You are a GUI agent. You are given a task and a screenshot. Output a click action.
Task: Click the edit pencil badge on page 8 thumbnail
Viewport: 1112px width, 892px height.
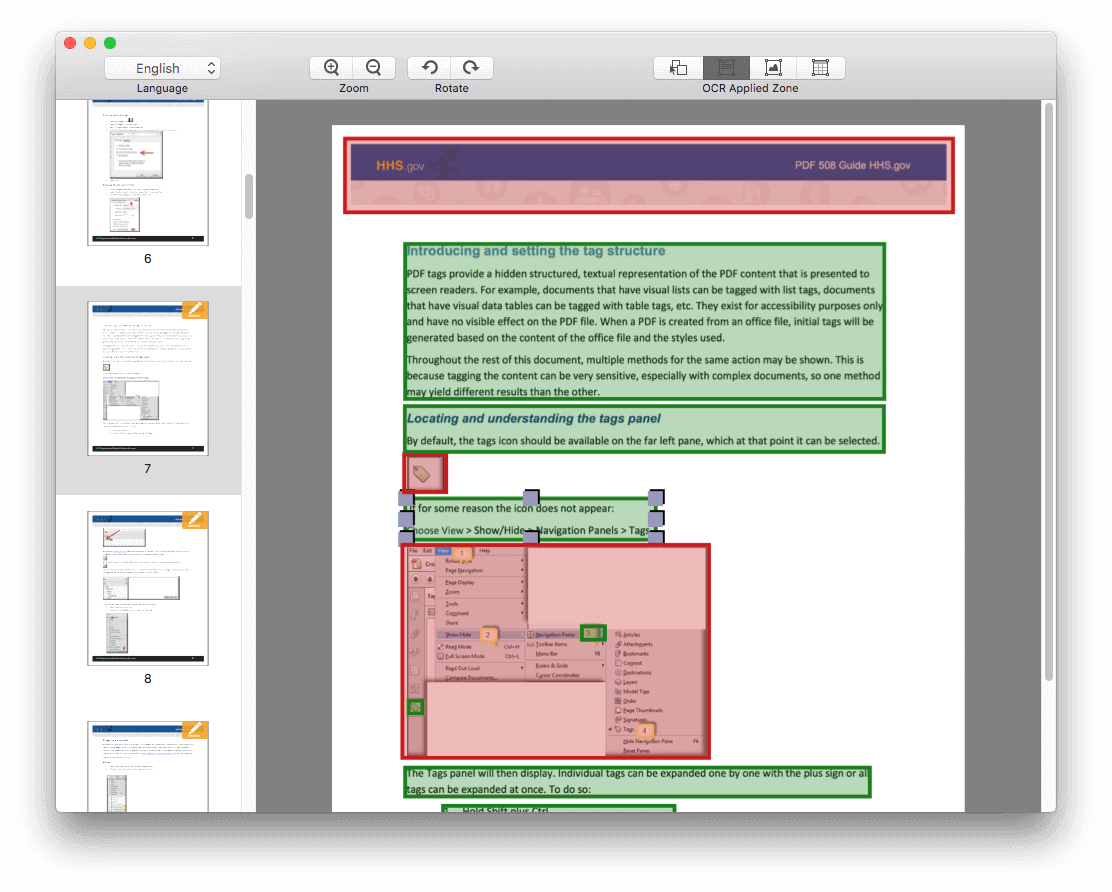(195, 520)
